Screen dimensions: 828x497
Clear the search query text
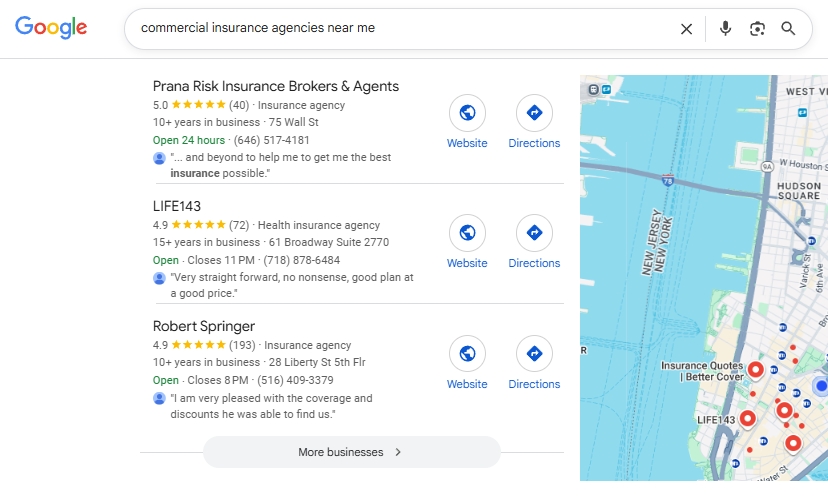(686, 29)
